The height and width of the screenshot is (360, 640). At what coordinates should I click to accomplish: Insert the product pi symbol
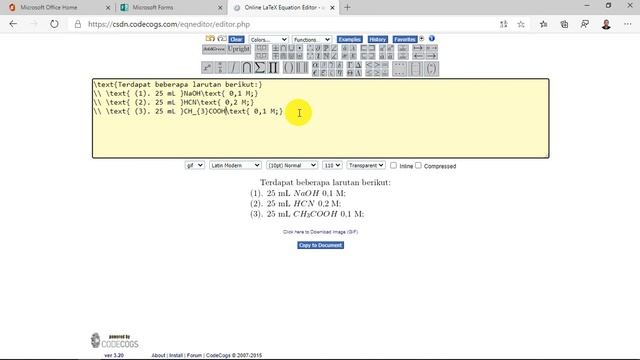(273, 67)
